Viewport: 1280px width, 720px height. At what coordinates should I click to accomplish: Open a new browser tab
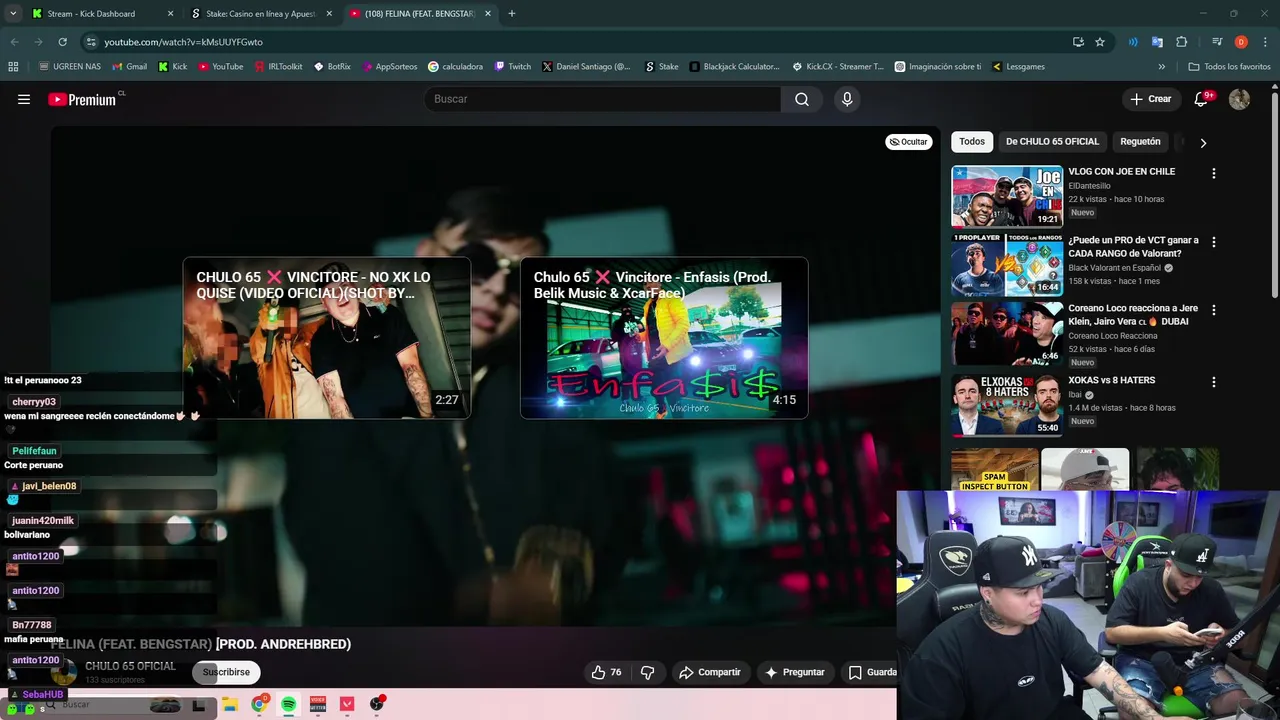pos(512,14)
